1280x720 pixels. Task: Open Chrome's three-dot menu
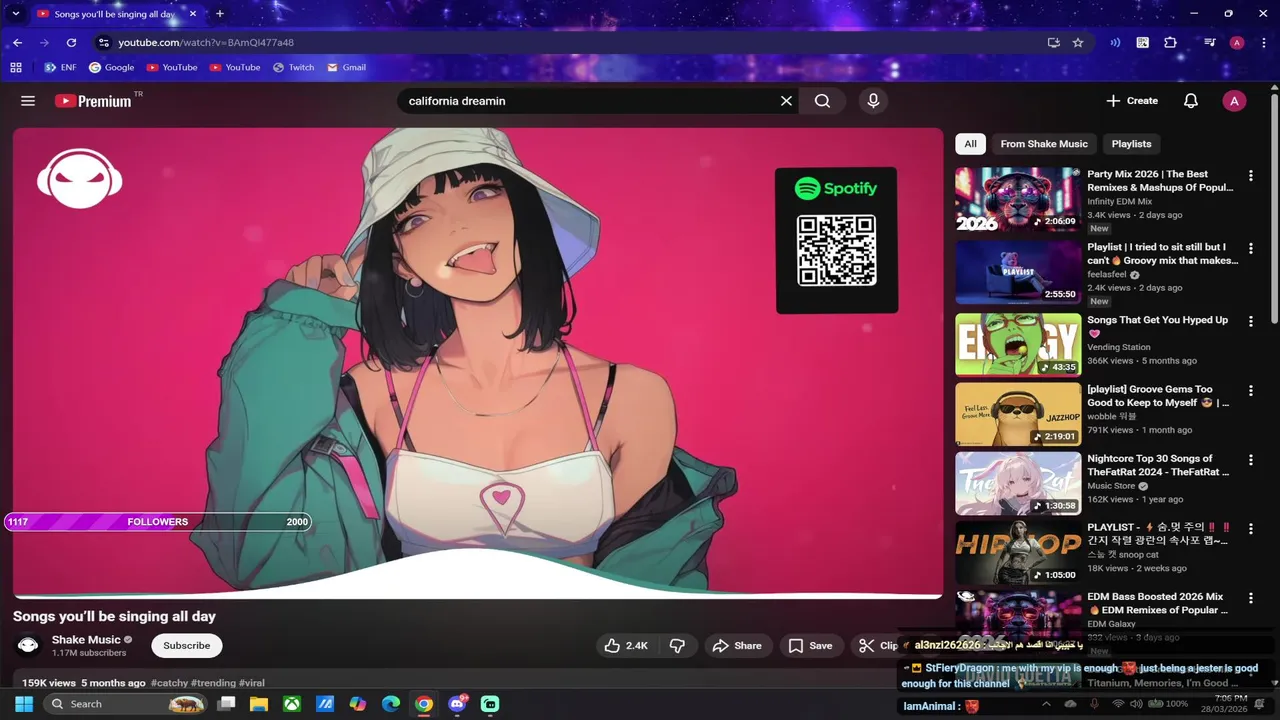(1262, 43)
